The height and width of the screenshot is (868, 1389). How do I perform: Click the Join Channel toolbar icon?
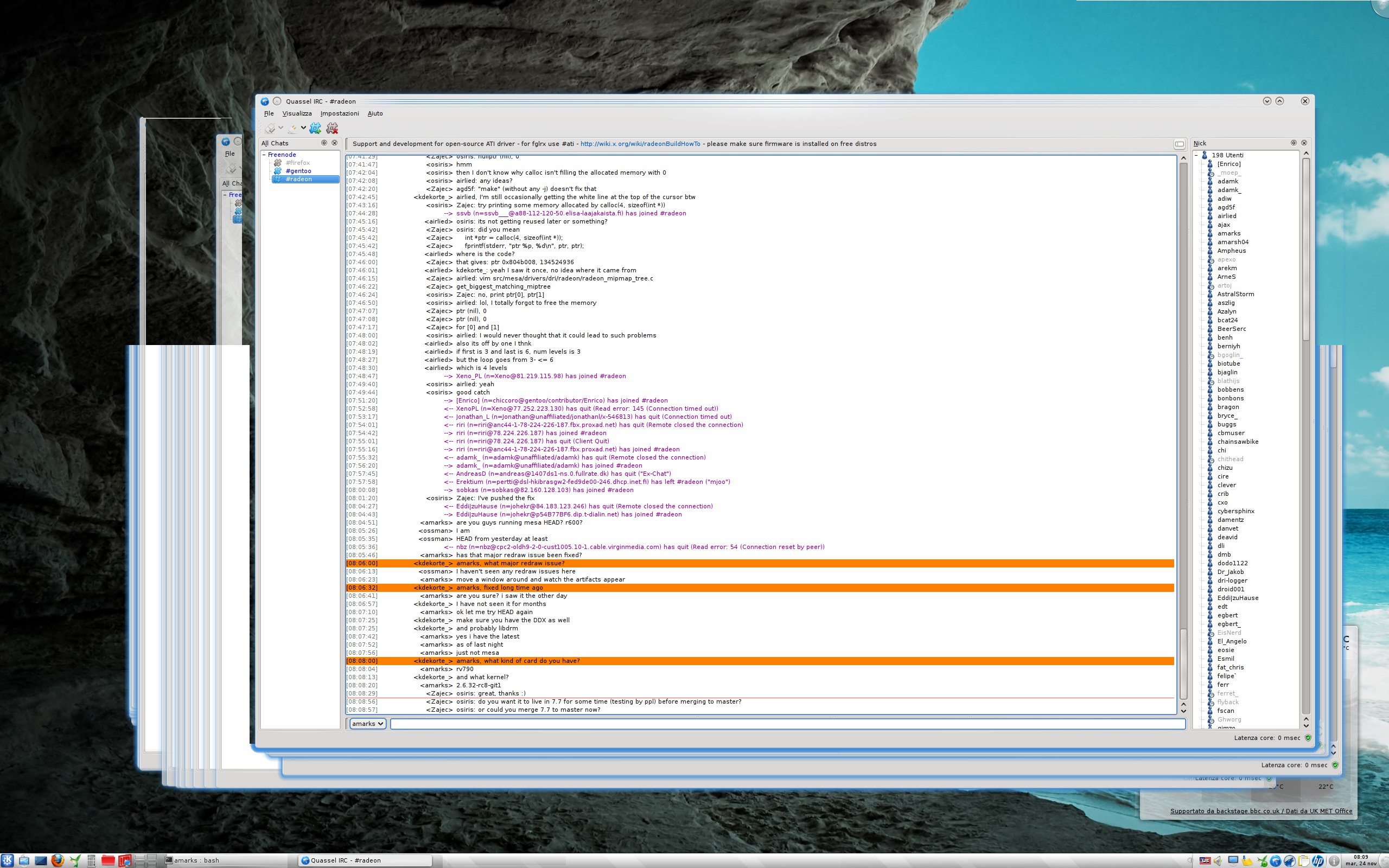(x=315, y=128)
